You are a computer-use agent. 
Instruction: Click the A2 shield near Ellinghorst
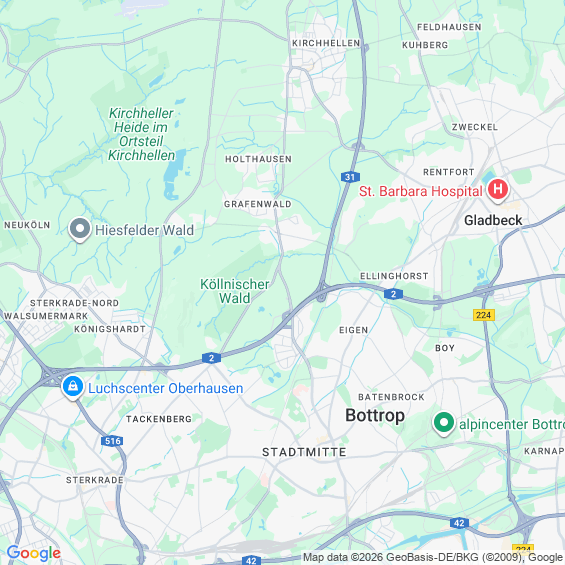tap(393, 294)
